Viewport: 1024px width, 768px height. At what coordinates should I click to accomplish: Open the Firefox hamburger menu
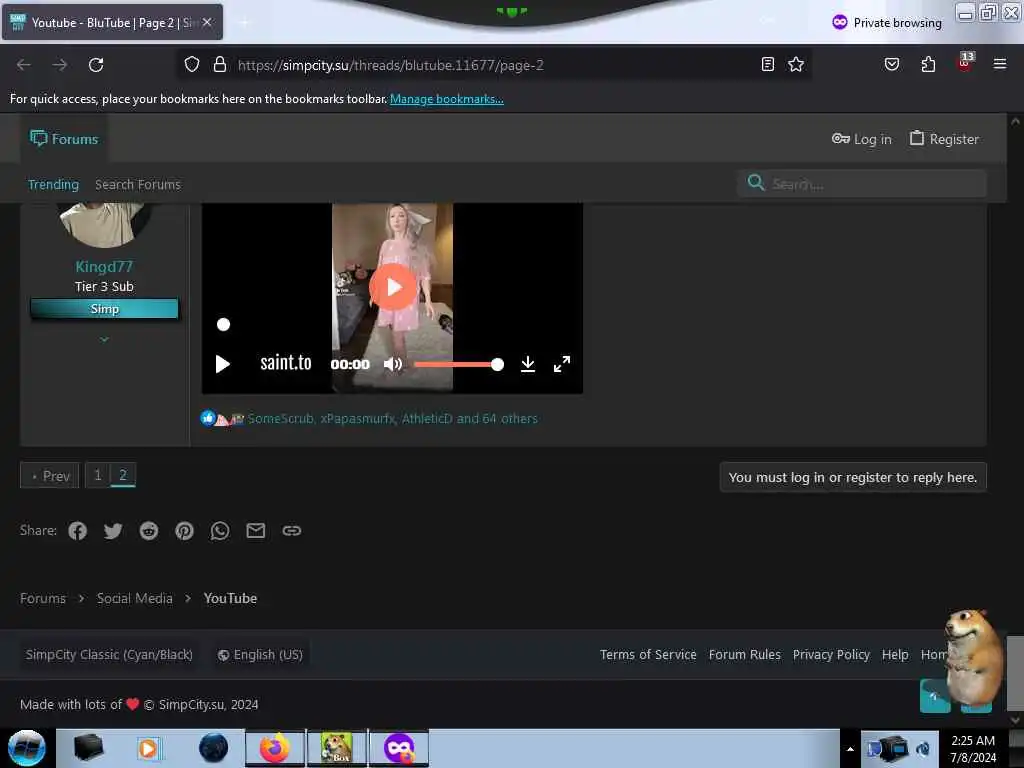pyautogui.click(x=999, y=64)
